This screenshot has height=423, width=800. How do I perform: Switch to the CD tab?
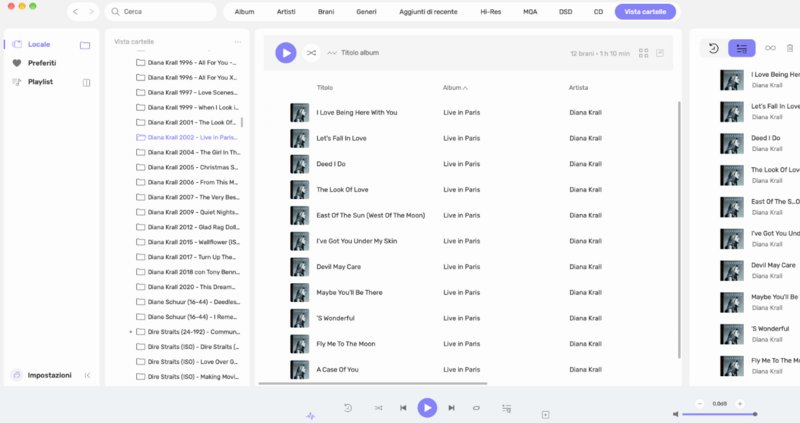(x=598, y=12)
